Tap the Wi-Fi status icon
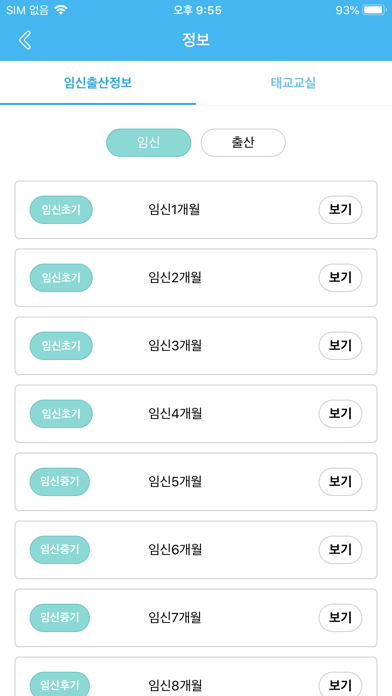This screenshot has width=392, height=696. pos(61,10)
